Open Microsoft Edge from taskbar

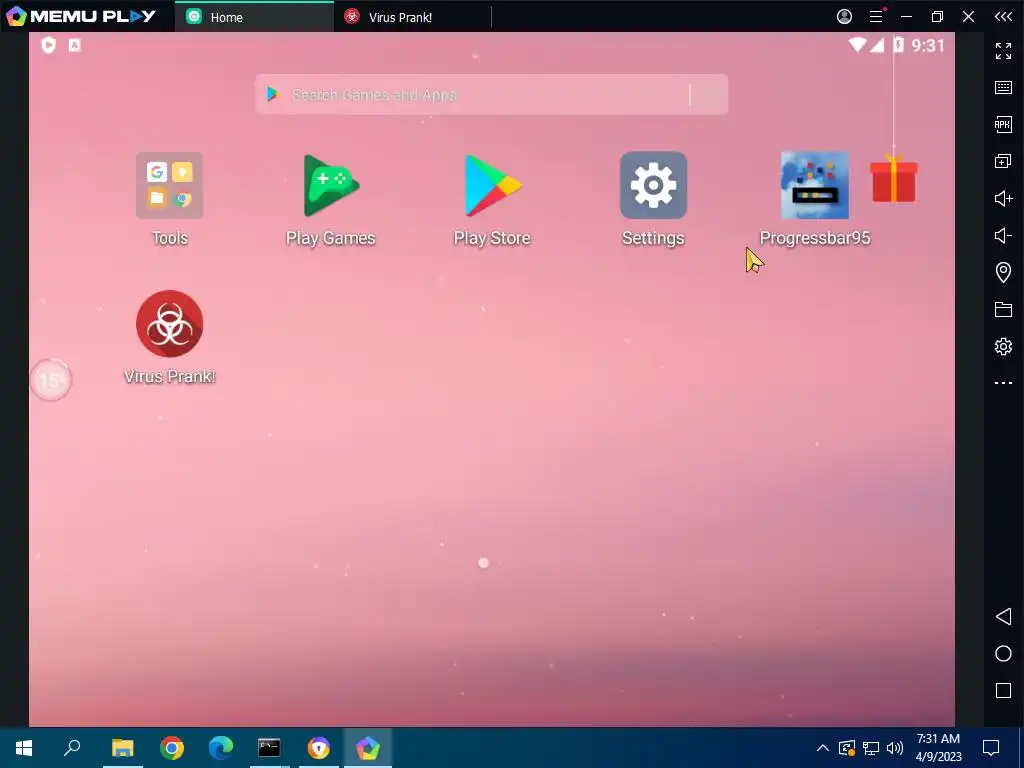click(x=221, y=748)
